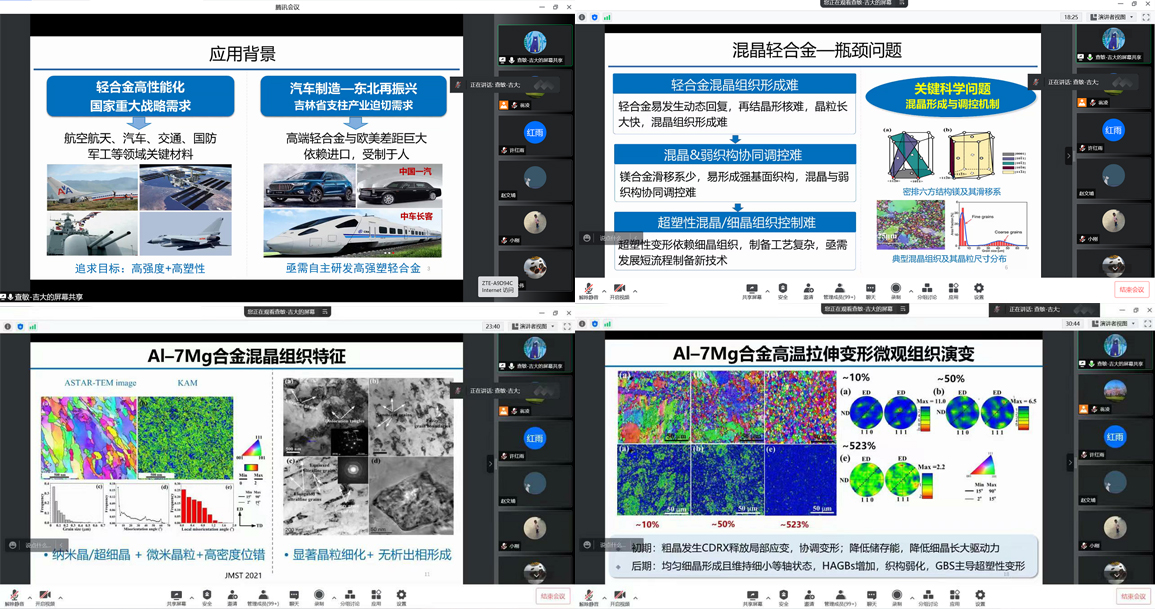Open Settings gear in the 30:44 meeting window
Screen dimensions: 1155x609
979,595
